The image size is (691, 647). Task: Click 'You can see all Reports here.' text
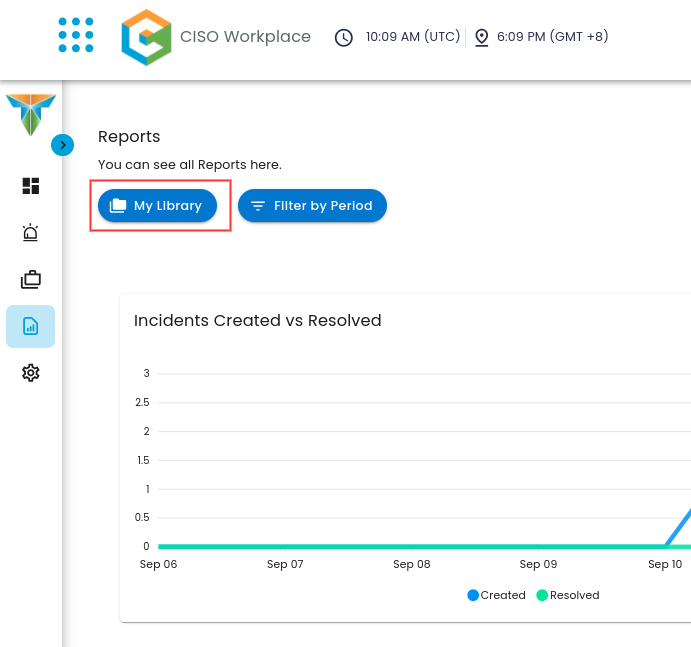coord(190,165)
